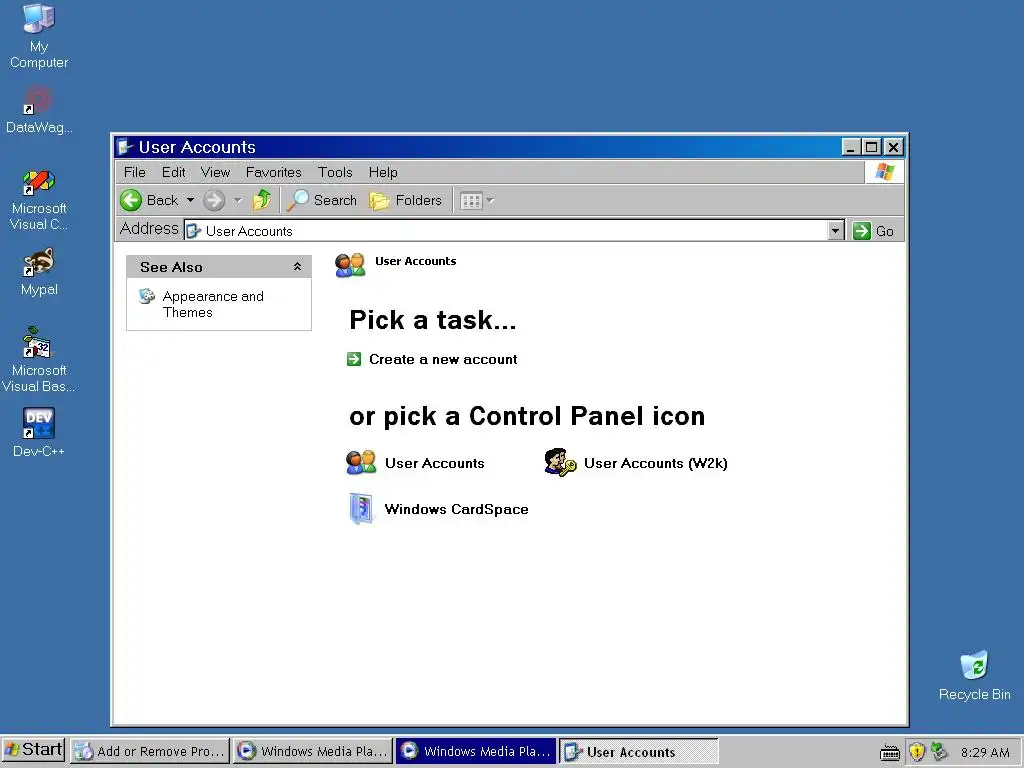Screen dimensions: 1024x768
Task: Open the User Accounts (W2k) icon
Action: pos(560,462)
